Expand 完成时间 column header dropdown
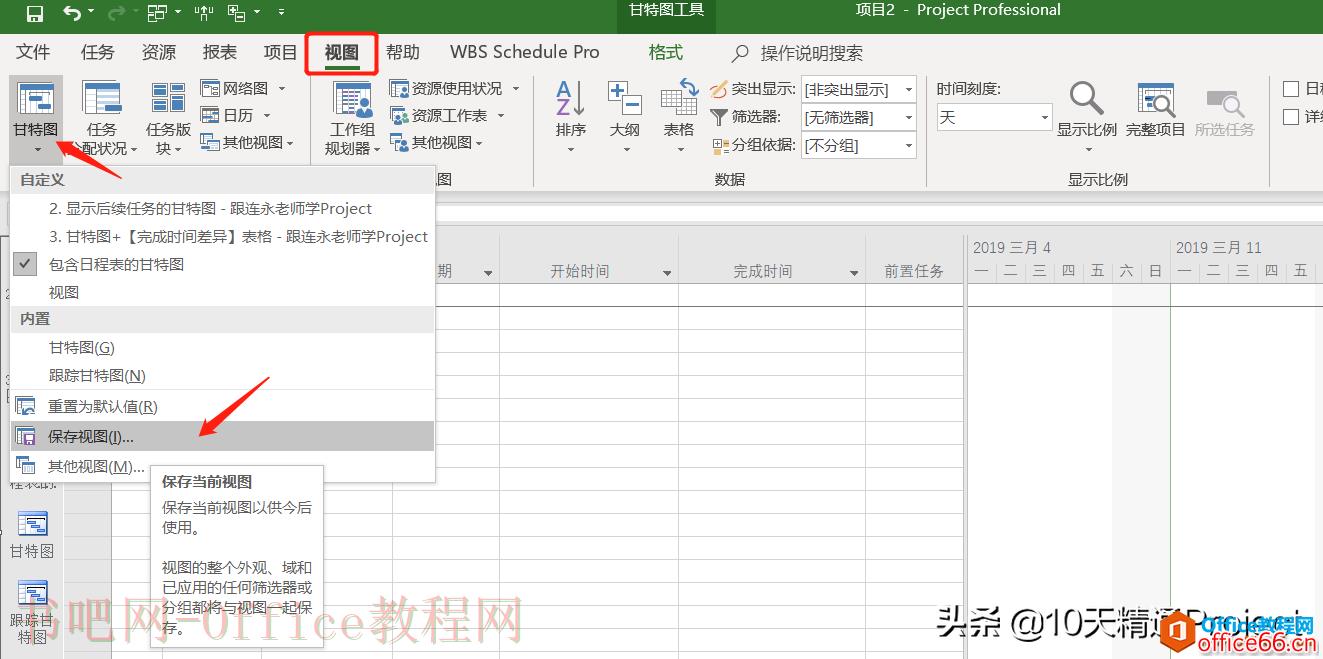This screenshot has height=659, width=1323. (854, 273)
